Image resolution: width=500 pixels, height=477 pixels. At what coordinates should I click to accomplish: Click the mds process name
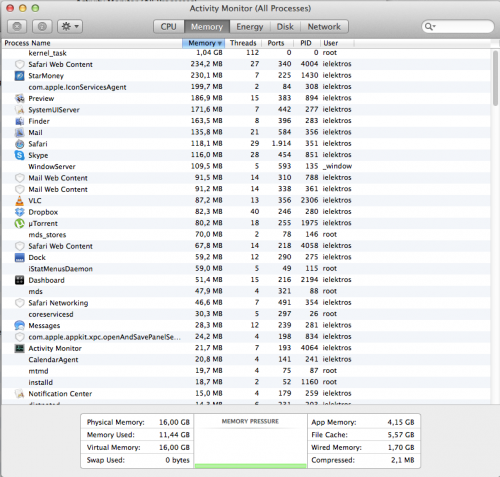(35, 291)
